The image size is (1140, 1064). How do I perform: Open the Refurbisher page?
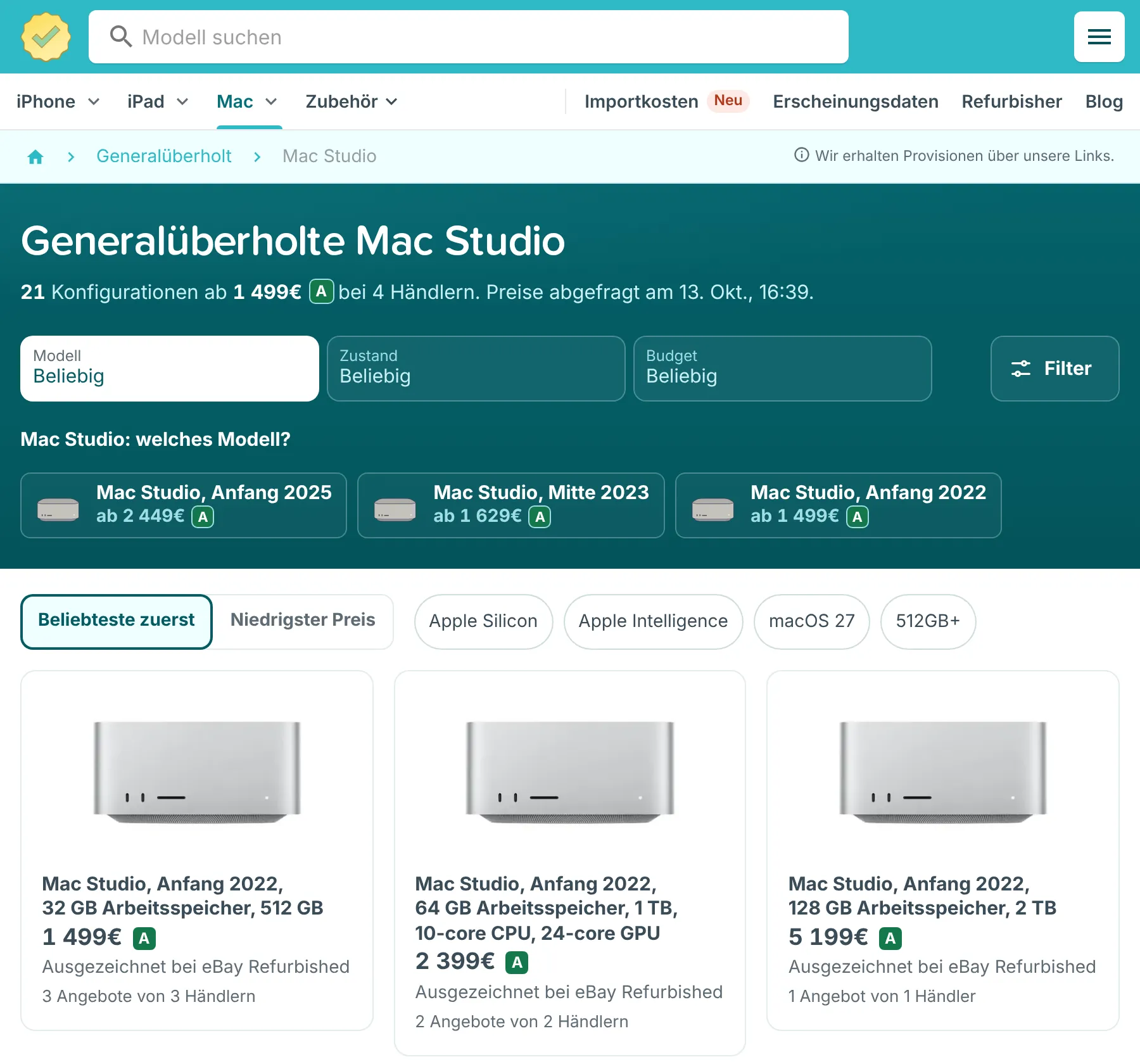[x=1011, y=101]
